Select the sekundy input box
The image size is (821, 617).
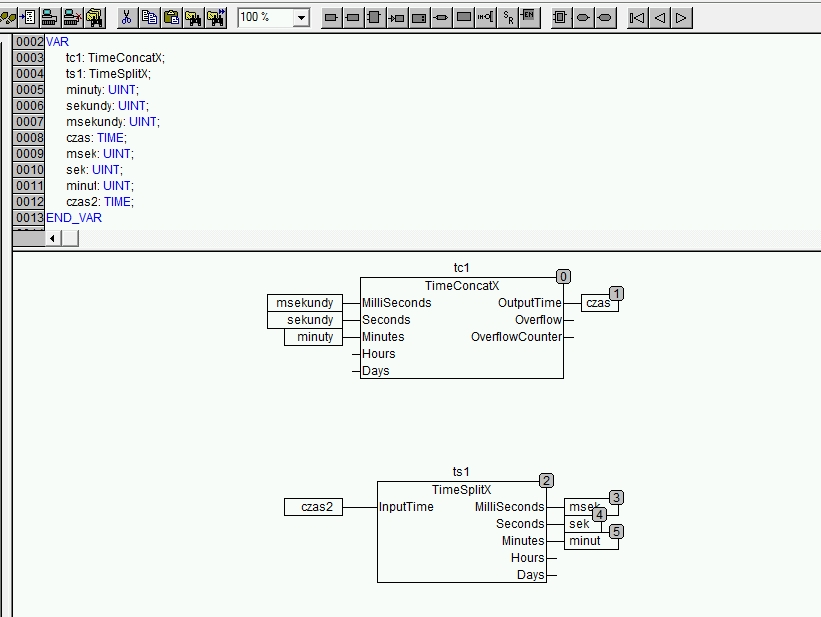tap(305, 320)
